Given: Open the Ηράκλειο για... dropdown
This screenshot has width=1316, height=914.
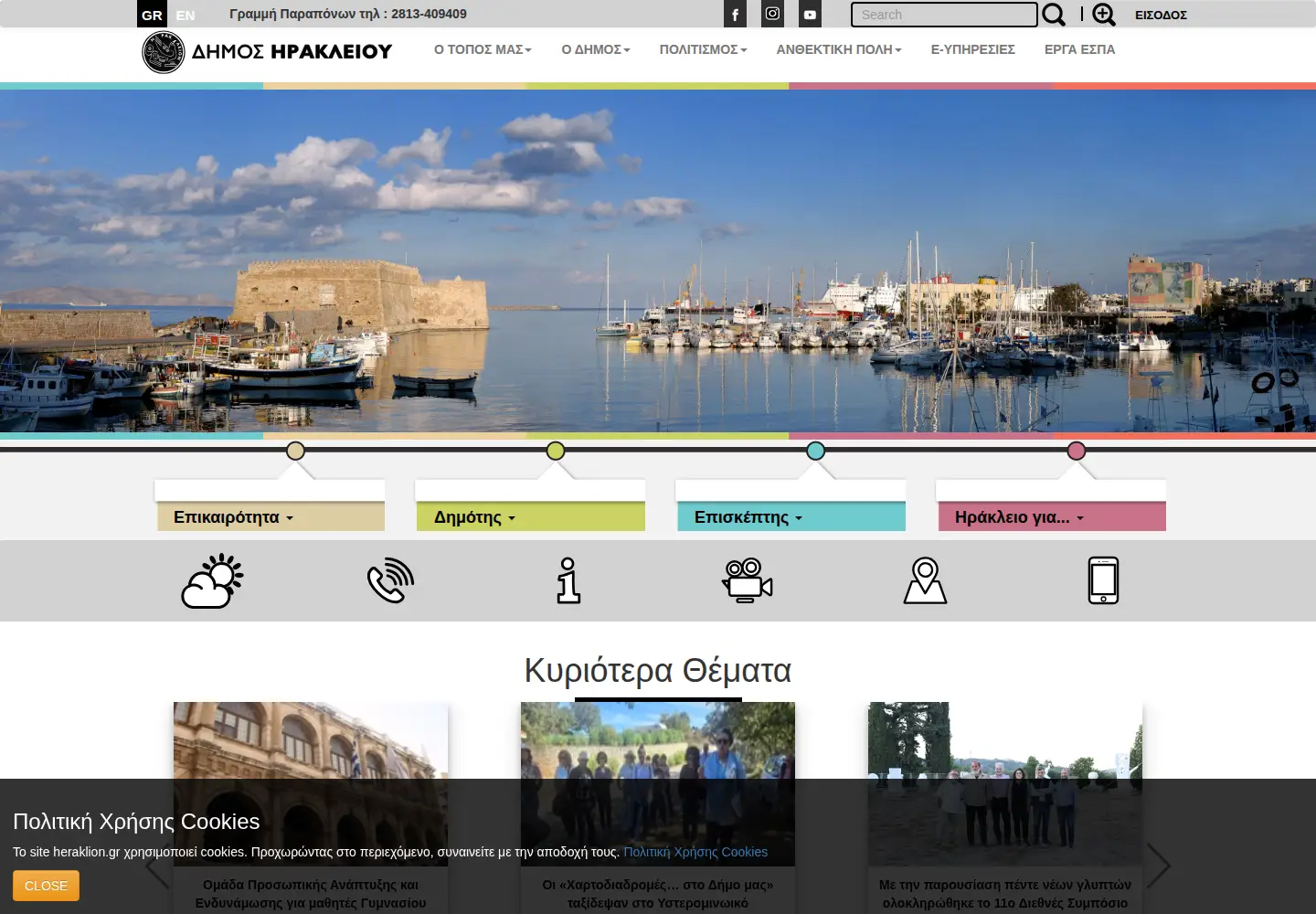Looking at the screenshot, I should click(x=1052, y=517).
